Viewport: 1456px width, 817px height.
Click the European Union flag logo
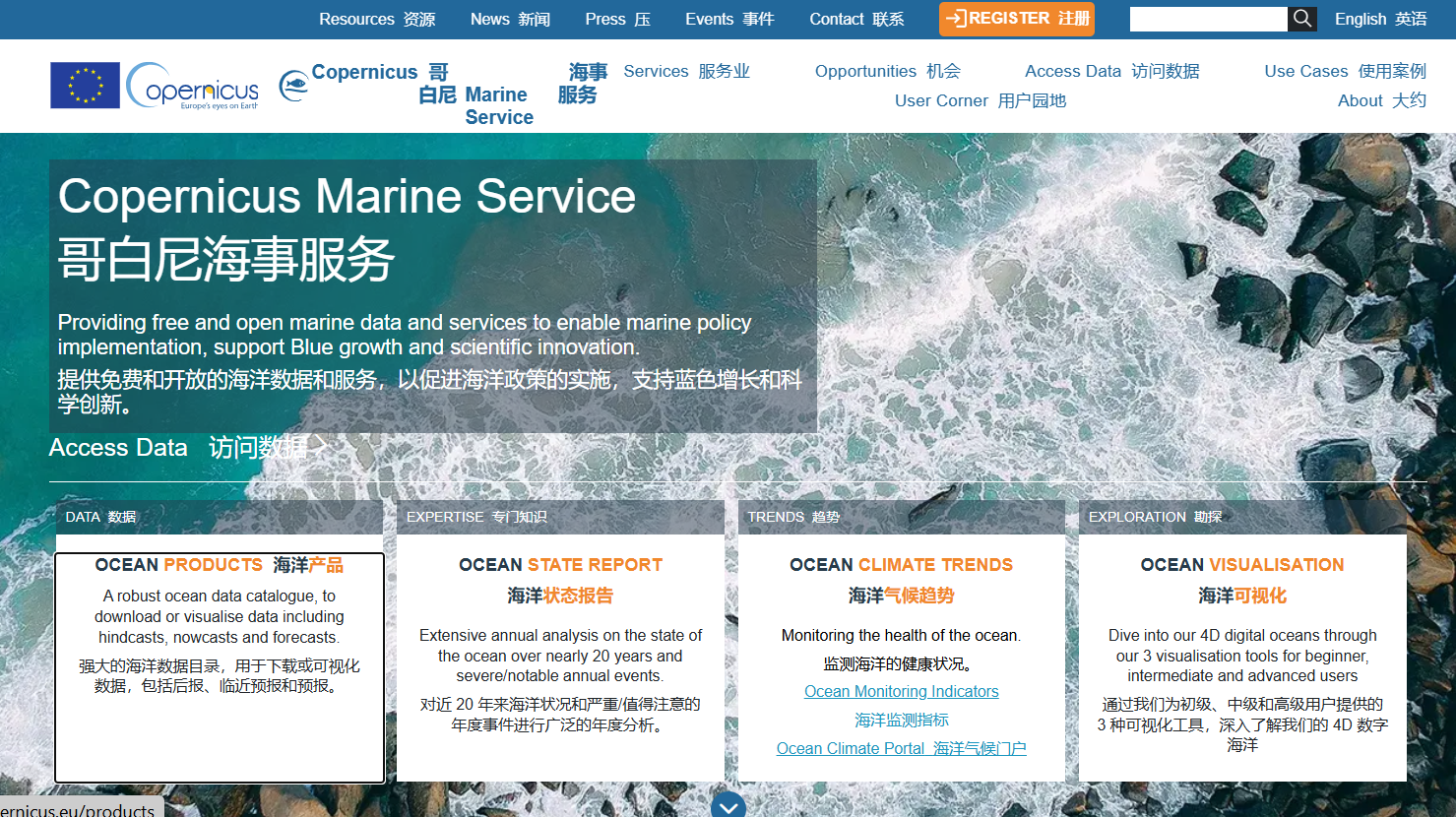coord(86,85)
